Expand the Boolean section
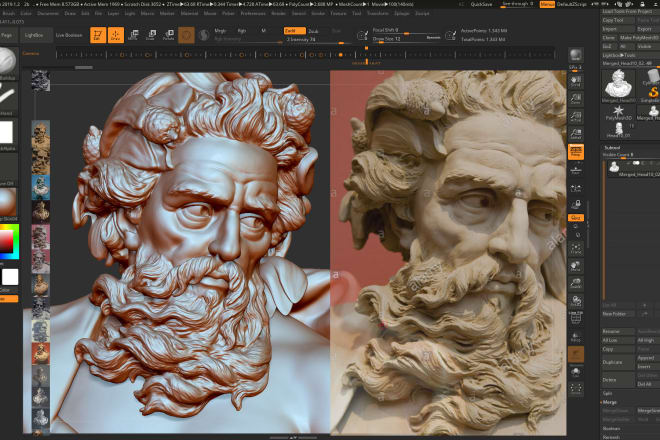 tap(612, 429)
